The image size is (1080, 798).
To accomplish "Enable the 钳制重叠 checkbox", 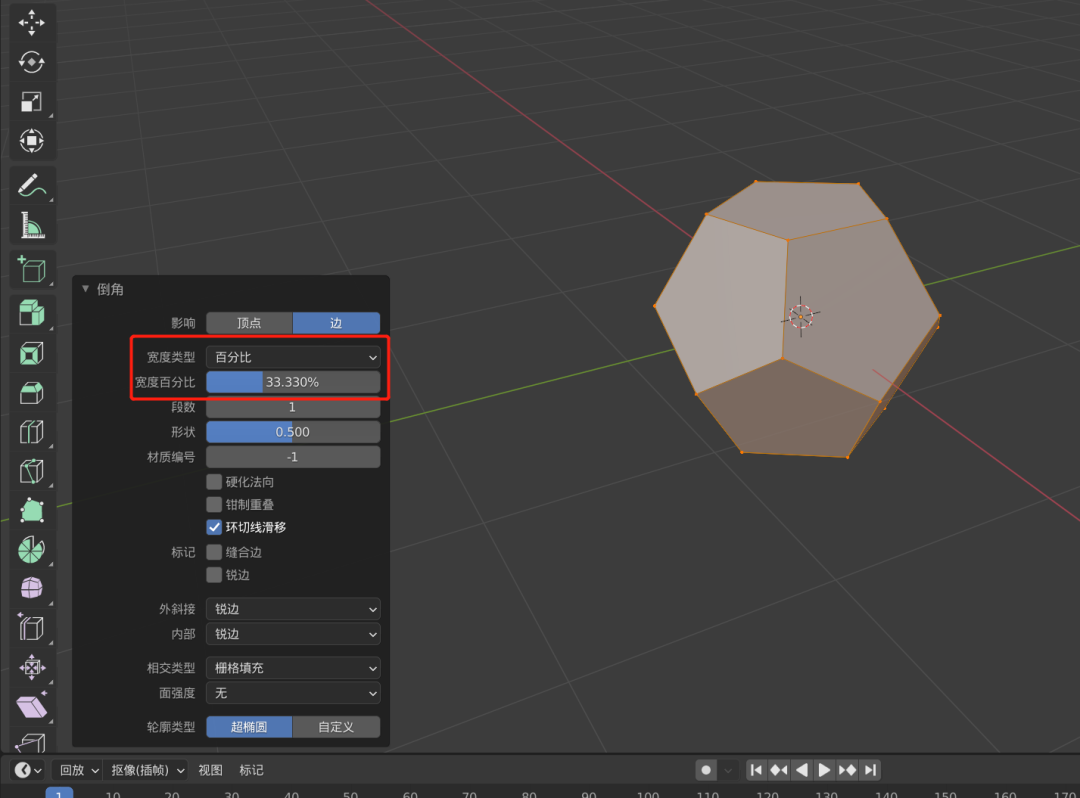I will click(x=214, y=504).
